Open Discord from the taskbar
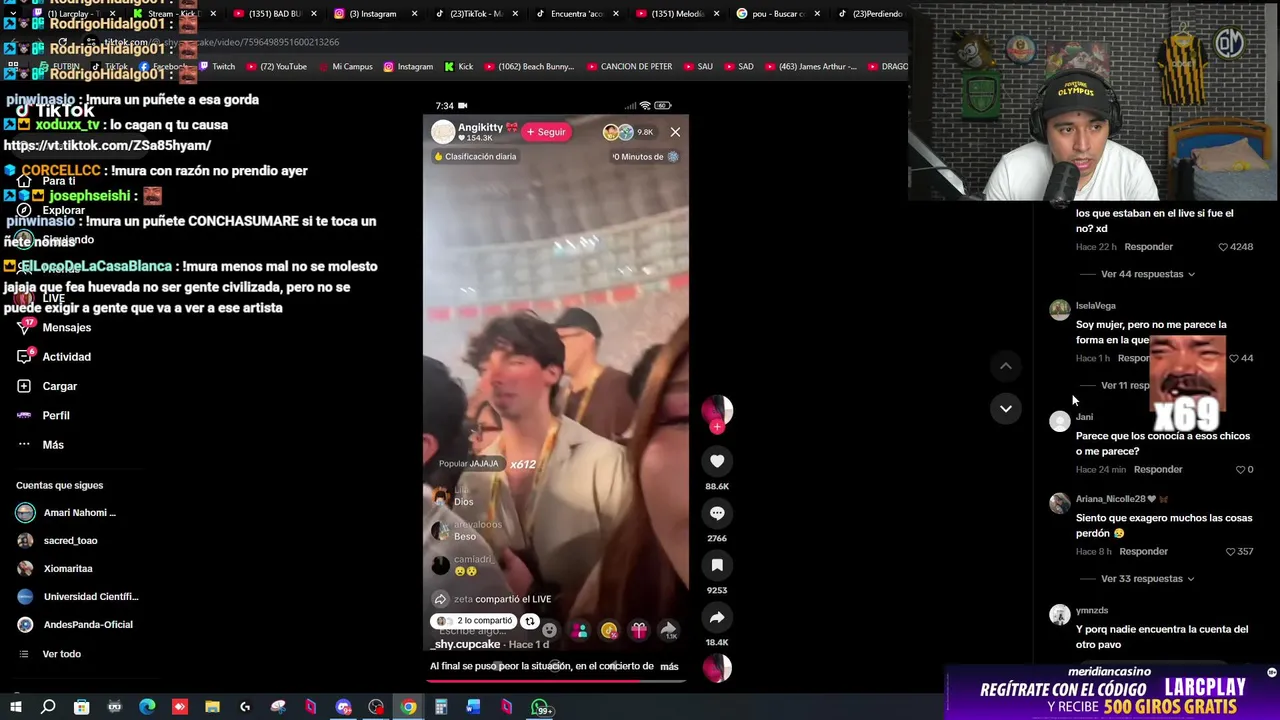The height and width of the screenshot is (720, 1280). (343, 708)
